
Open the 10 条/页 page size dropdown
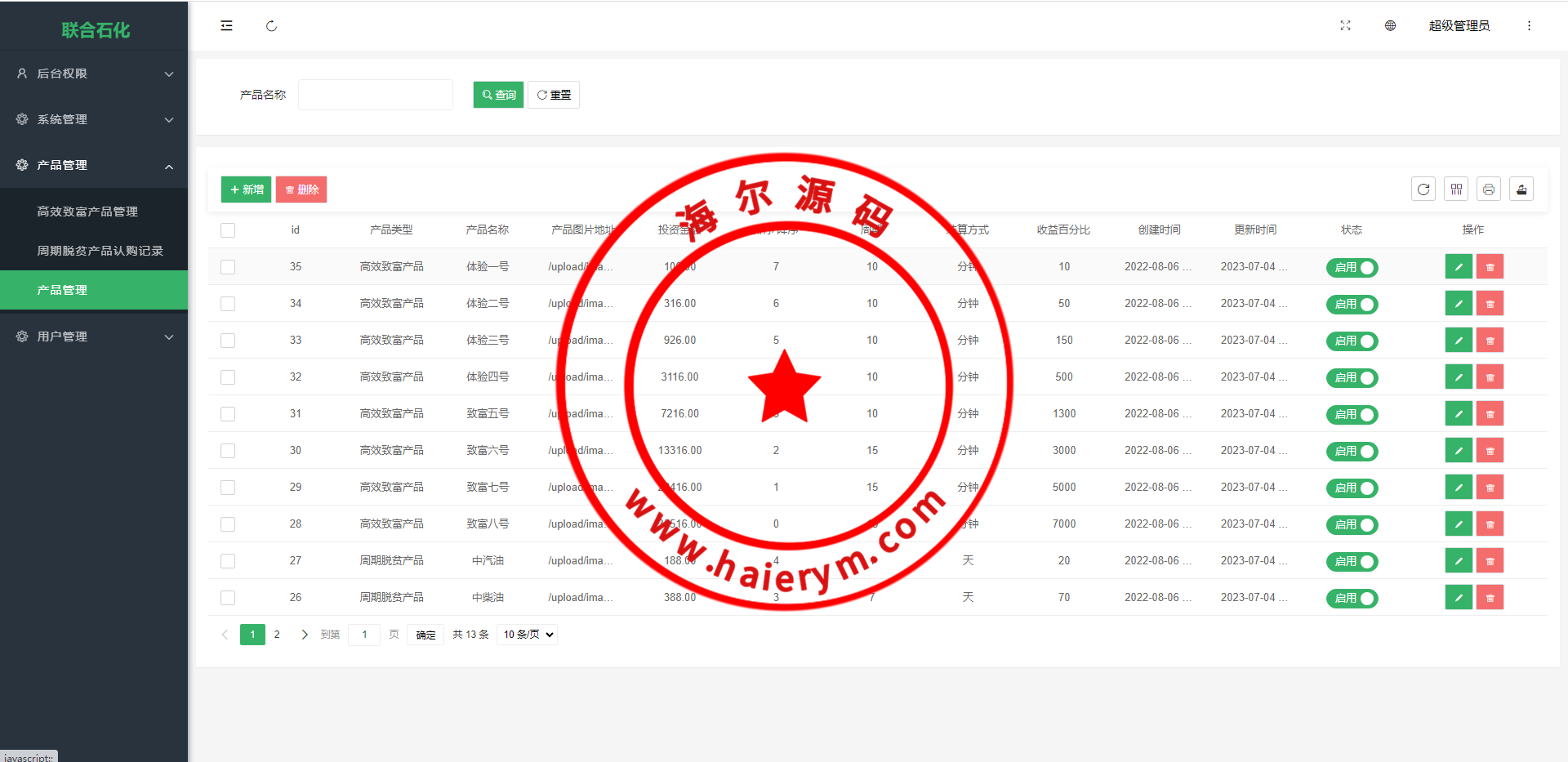click(528, 635)
